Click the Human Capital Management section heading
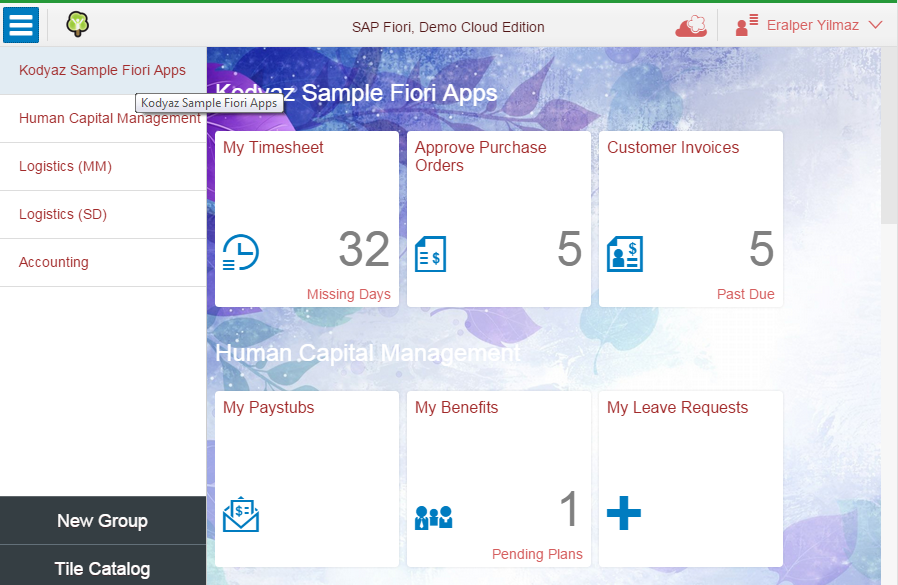 368,354
